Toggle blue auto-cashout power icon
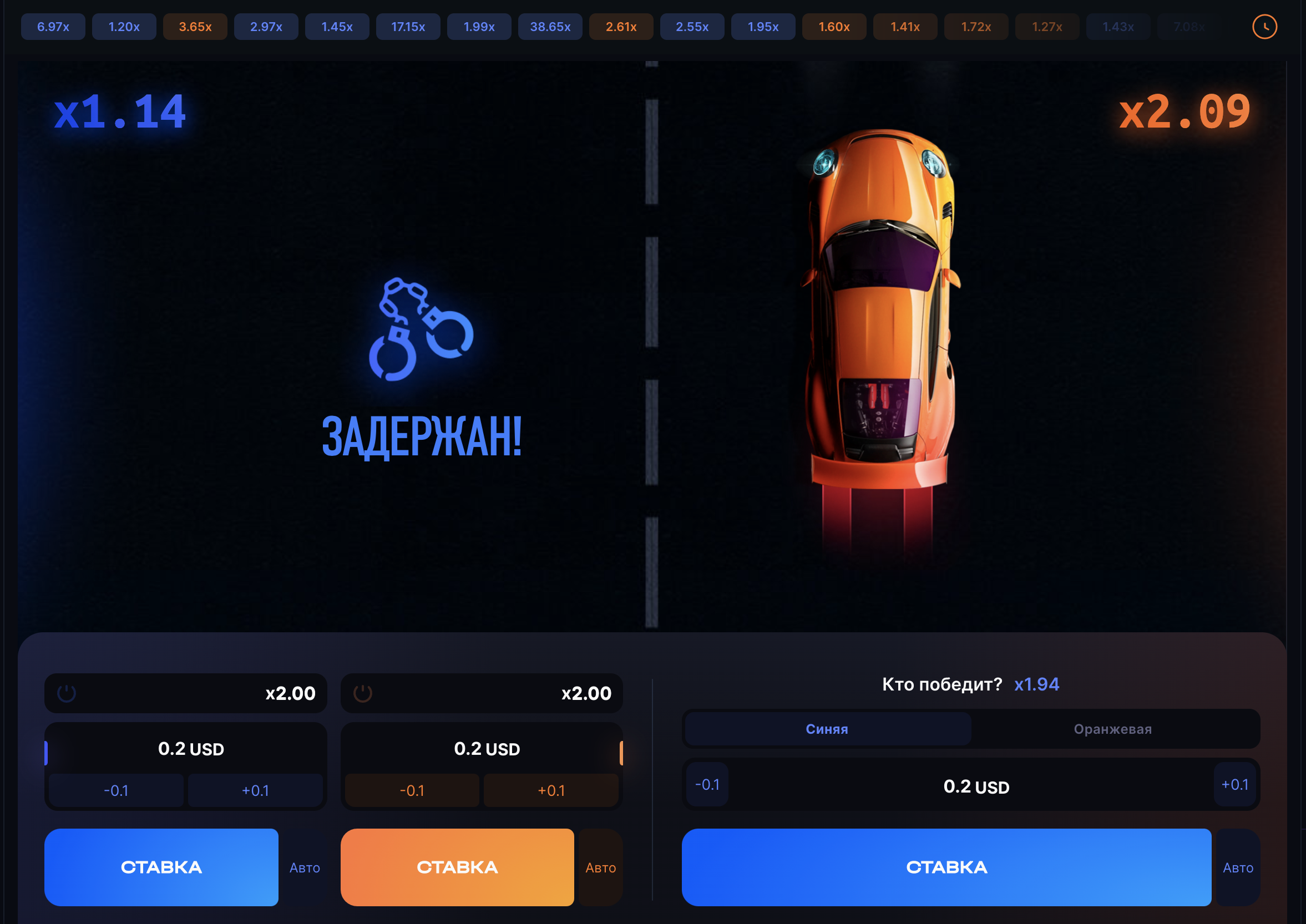This screenshot has width=1306, height=924. pos(67,693)
